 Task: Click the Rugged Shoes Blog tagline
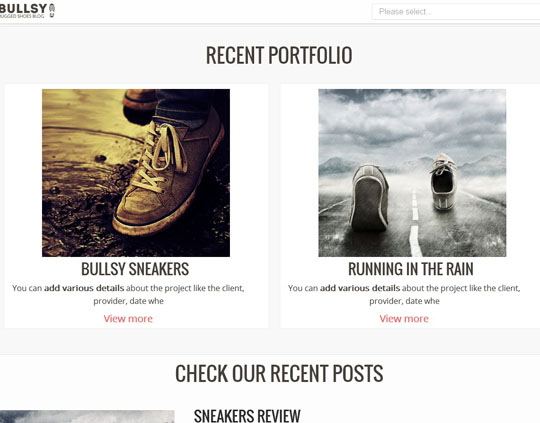pos(22,16)
